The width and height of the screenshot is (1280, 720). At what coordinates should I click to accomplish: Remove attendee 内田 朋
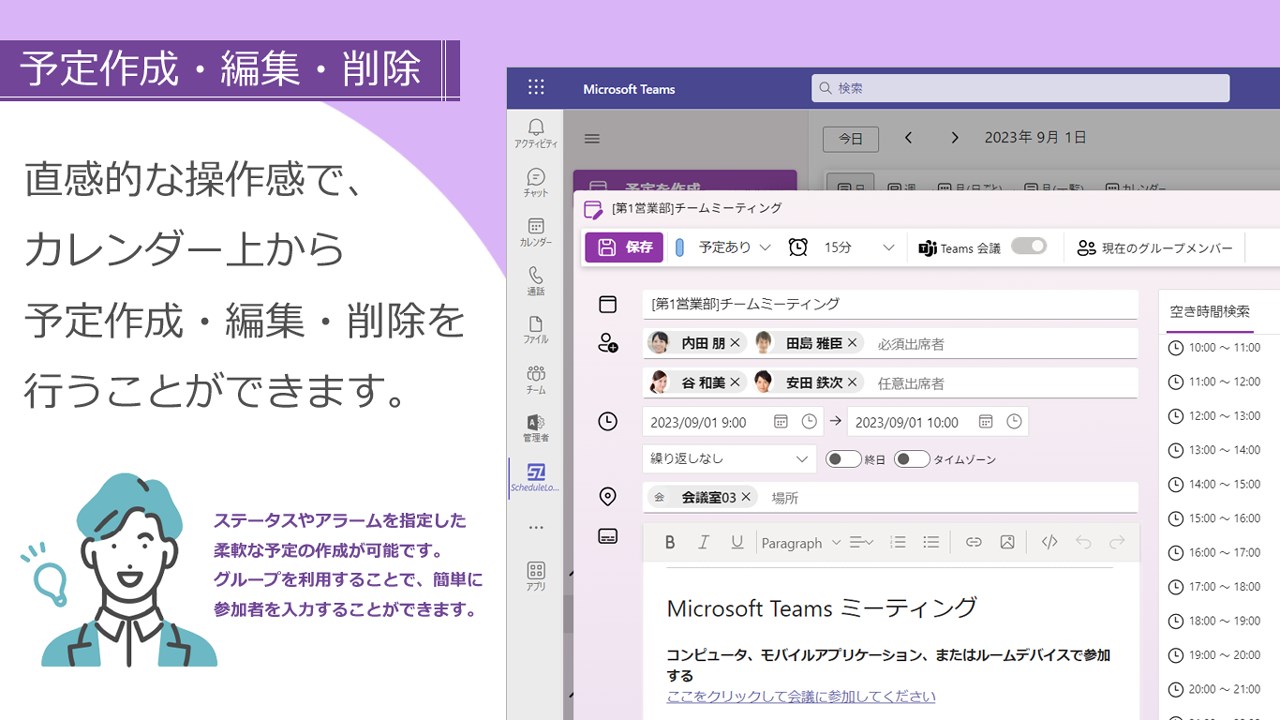735,343
